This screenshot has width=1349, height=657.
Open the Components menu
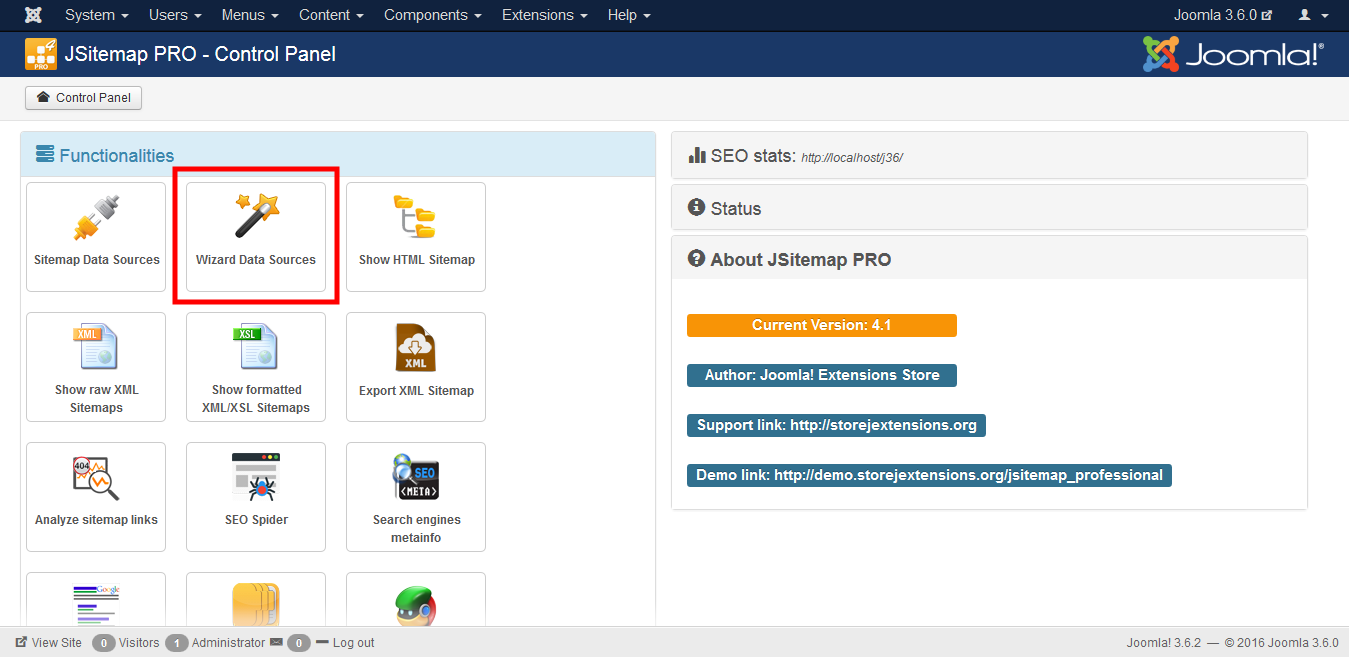pos(433,15)
